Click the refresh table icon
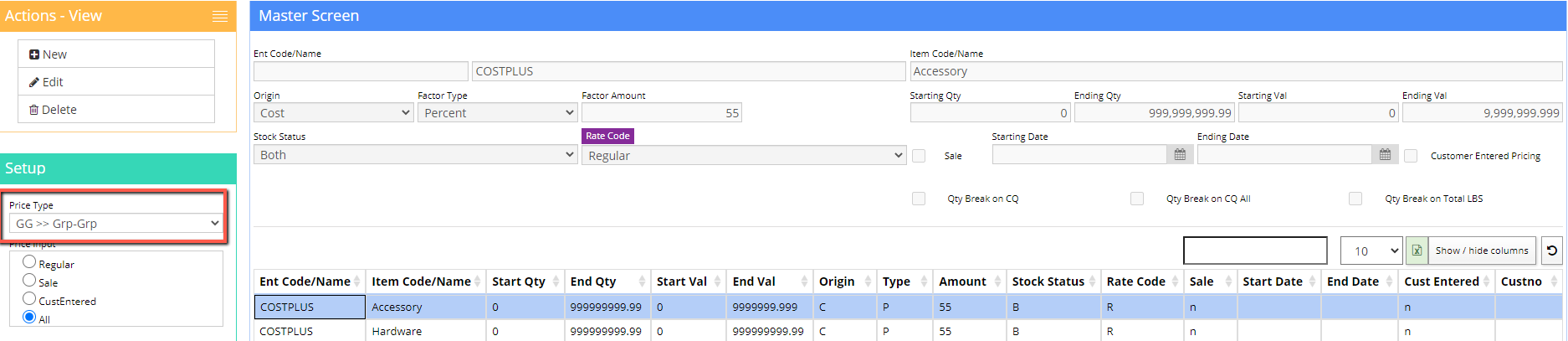The height and width of the screenshot is (341, 1568). point(1551,251)
